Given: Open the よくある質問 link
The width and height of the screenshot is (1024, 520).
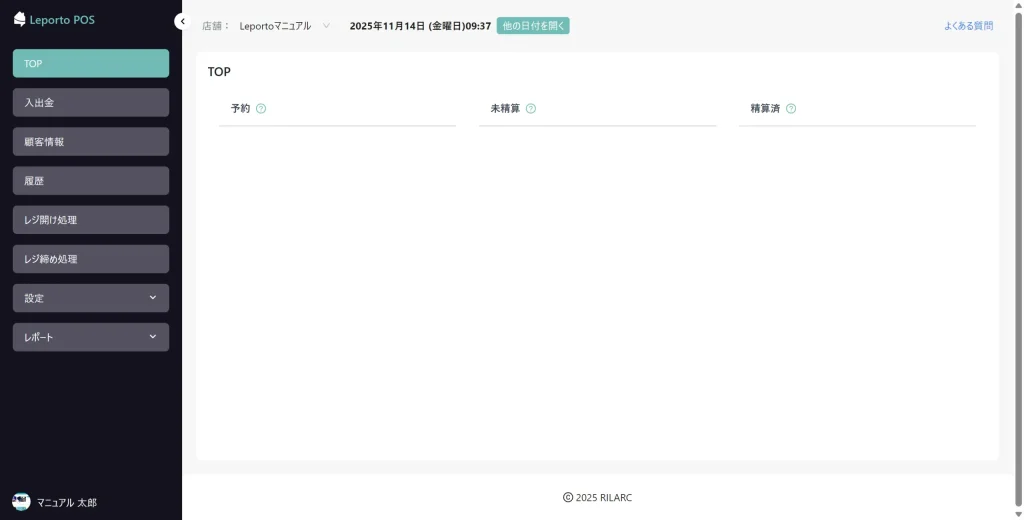Looking at the screenshot, I should [x=968, y=26].
